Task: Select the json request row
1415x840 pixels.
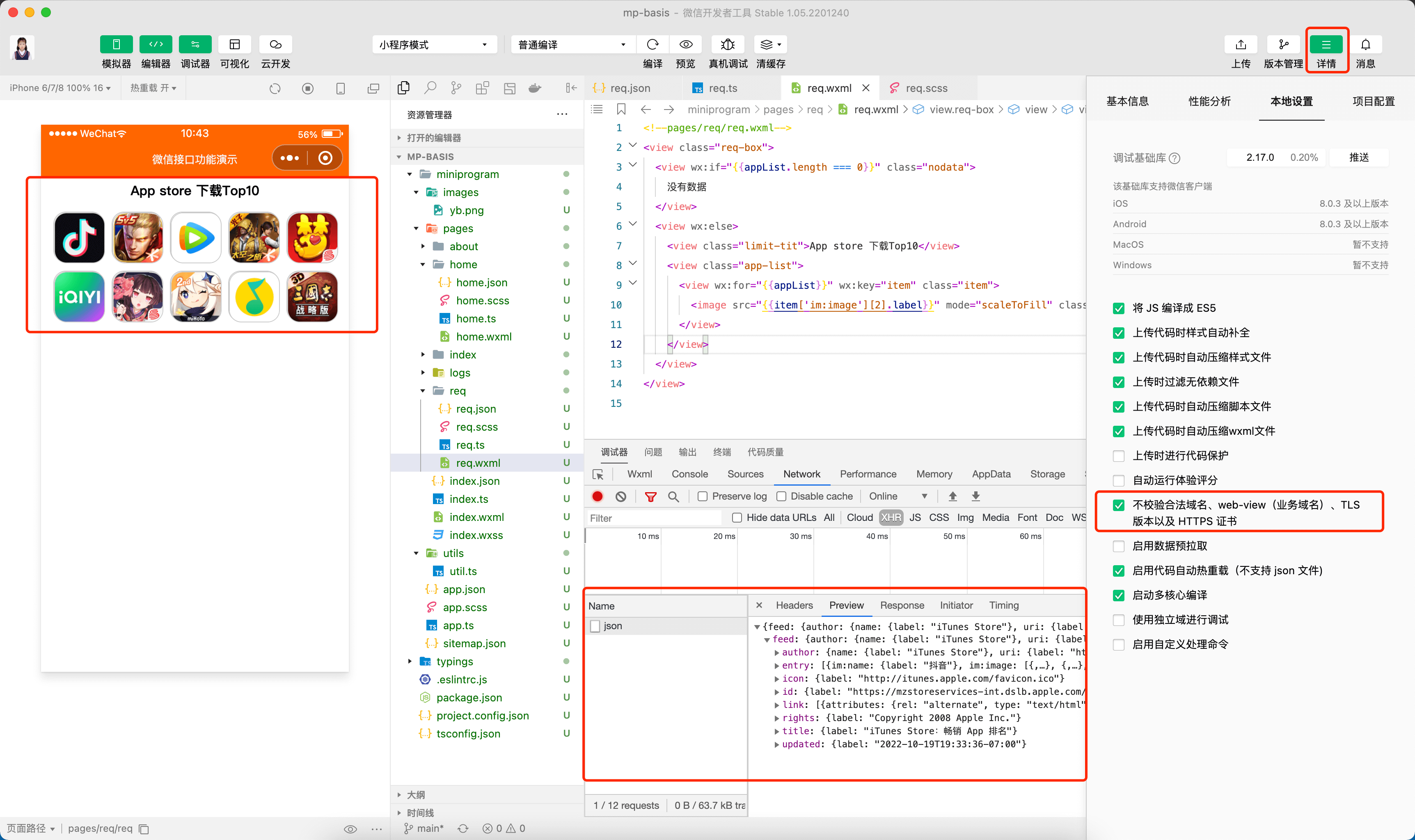Action: point(666,625)
